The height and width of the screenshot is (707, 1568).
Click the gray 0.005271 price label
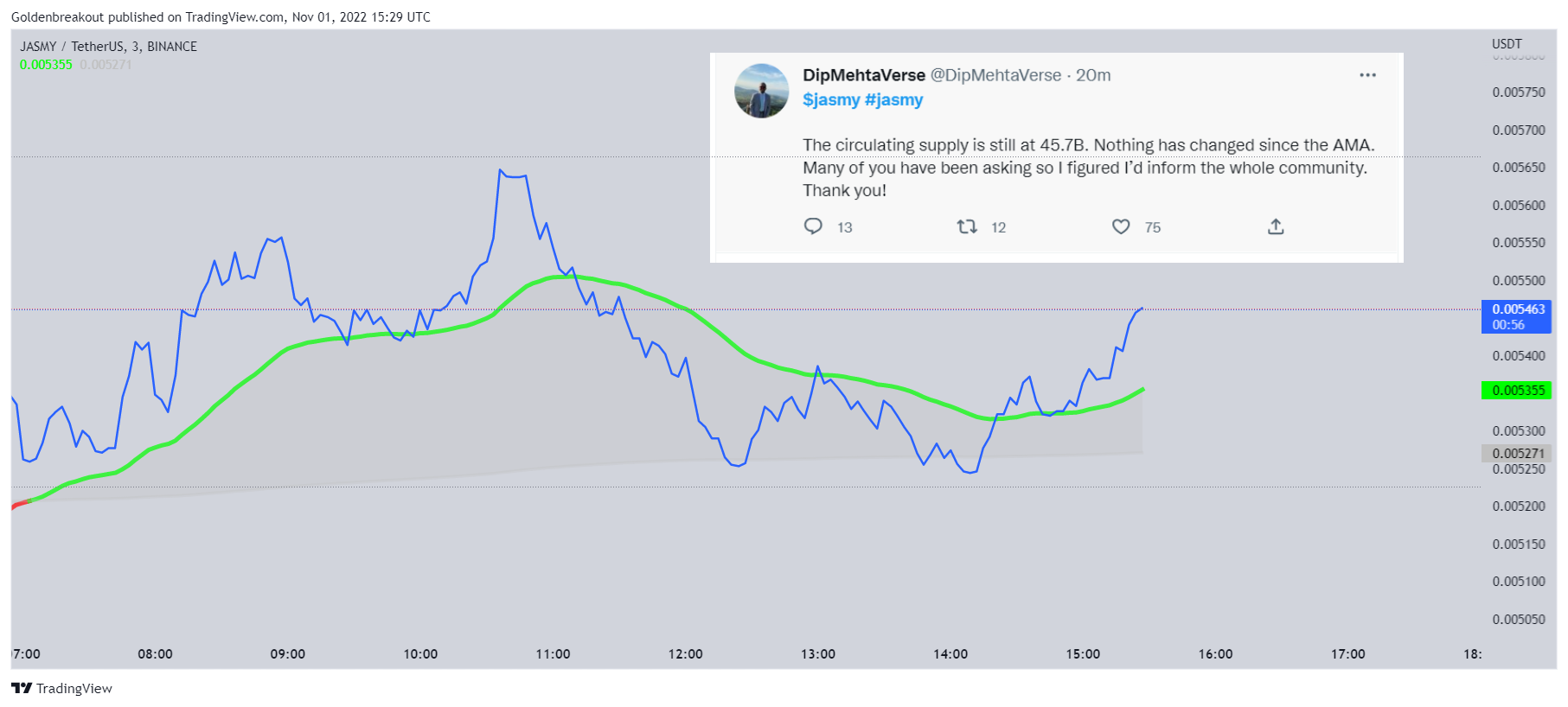pyautogui.click(x=1517, y=453)
